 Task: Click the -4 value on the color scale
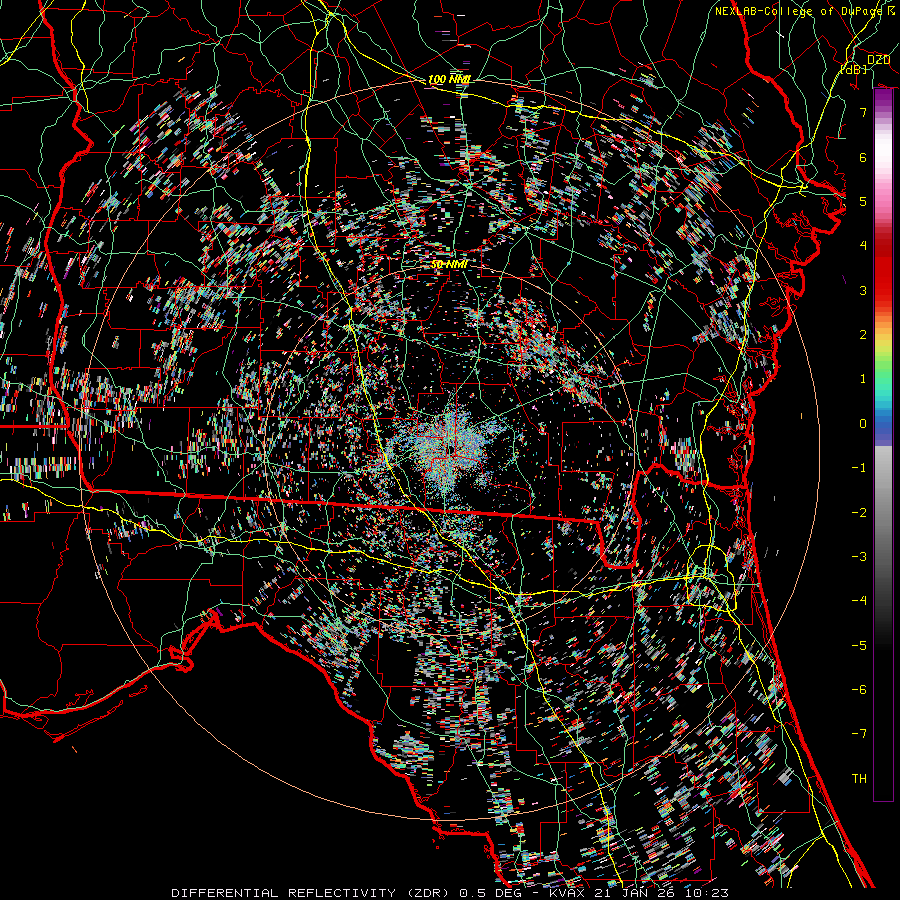pos(859,600)
